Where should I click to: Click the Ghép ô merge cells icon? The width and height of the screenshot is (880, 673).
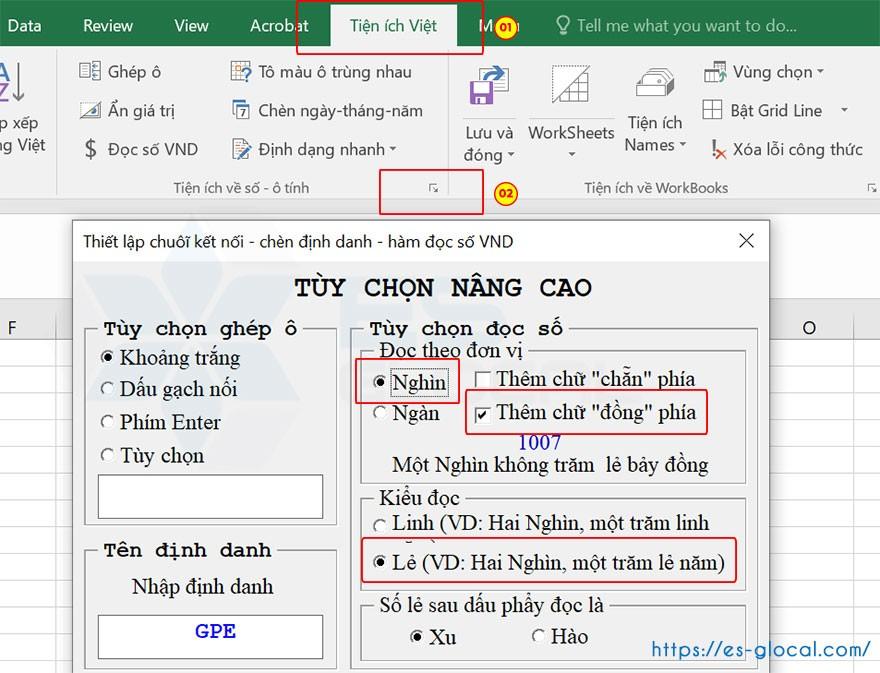coord(90,71)
